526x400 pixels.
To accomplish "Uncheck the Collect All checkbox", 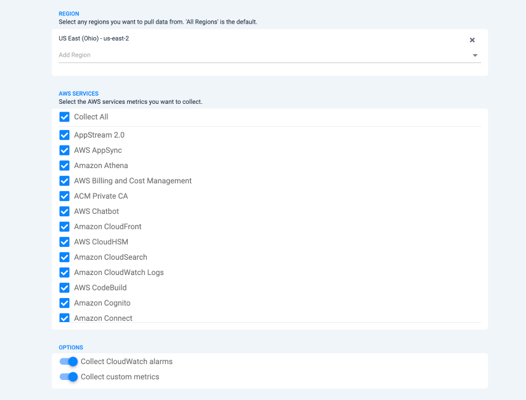I will [64, 117].
